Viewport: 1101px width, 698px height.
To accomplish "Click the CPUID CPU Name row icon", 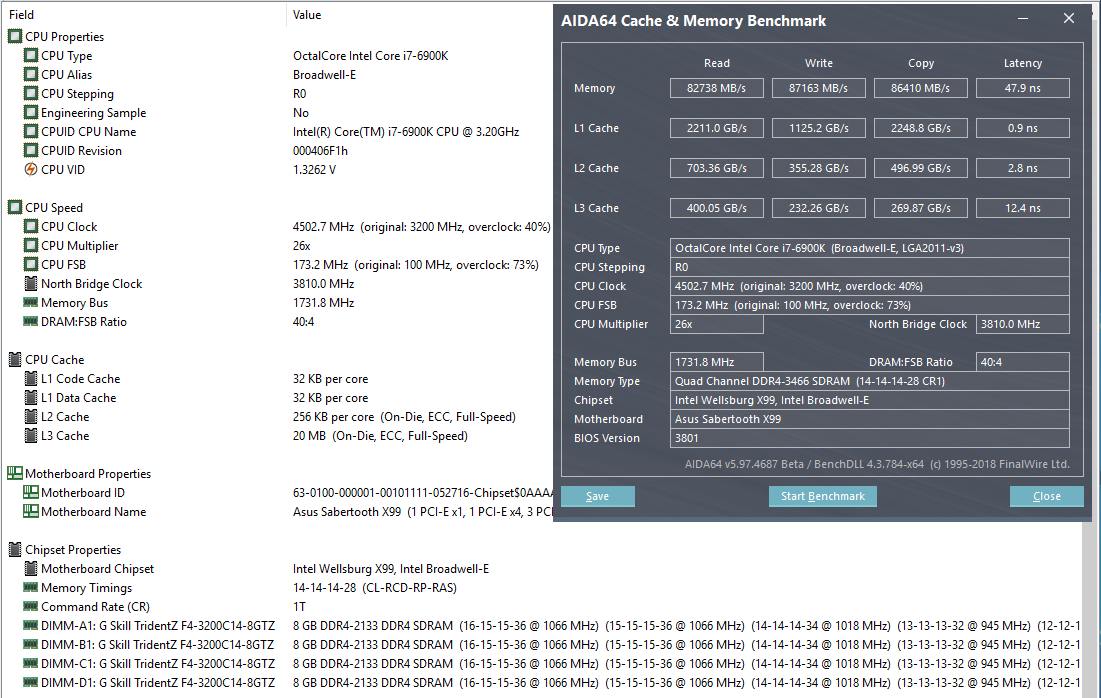I will pyautogui.click(x=31, y=131).
